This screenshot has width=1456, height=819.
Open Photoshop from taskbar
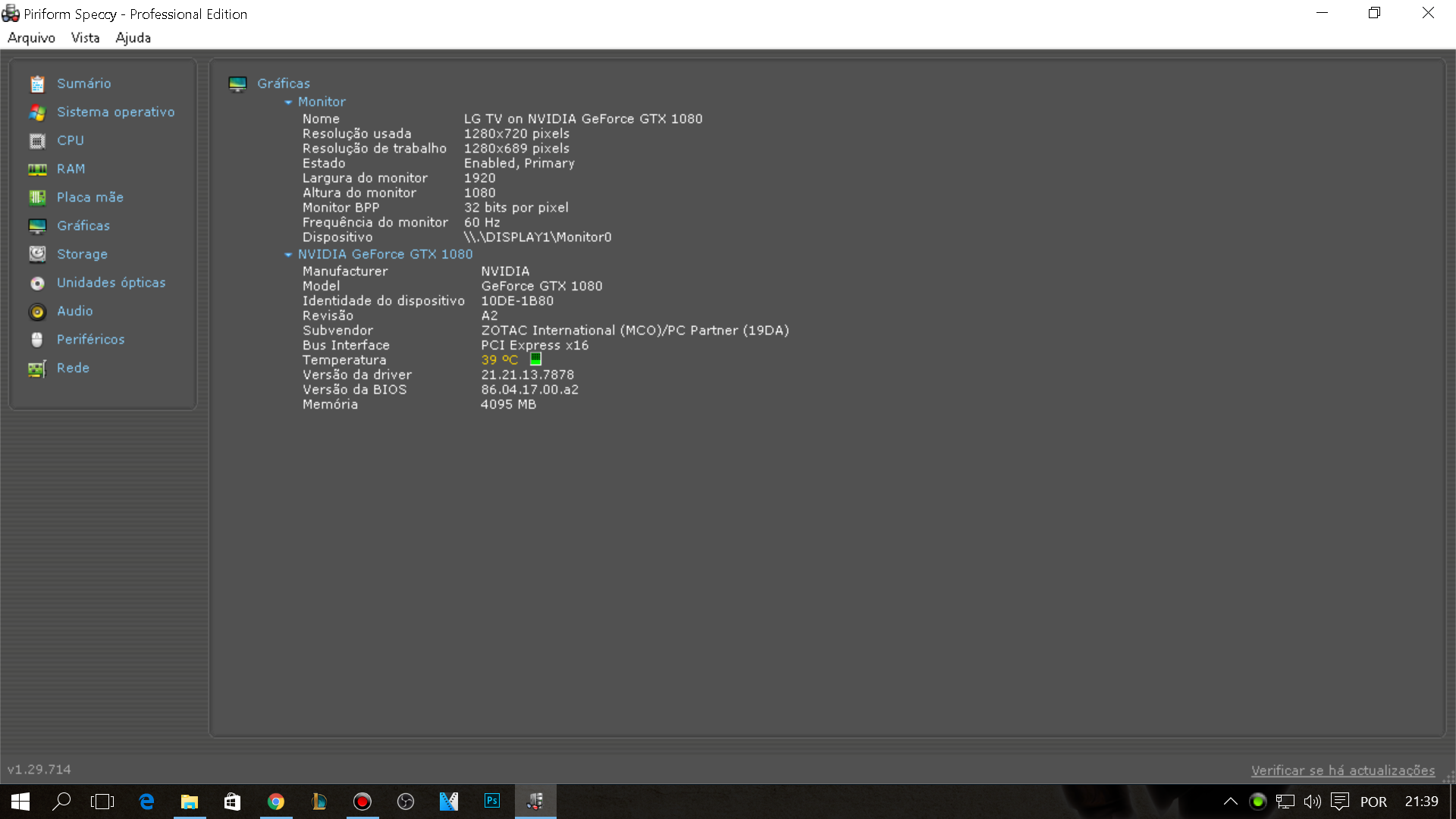tap(492, 801)
